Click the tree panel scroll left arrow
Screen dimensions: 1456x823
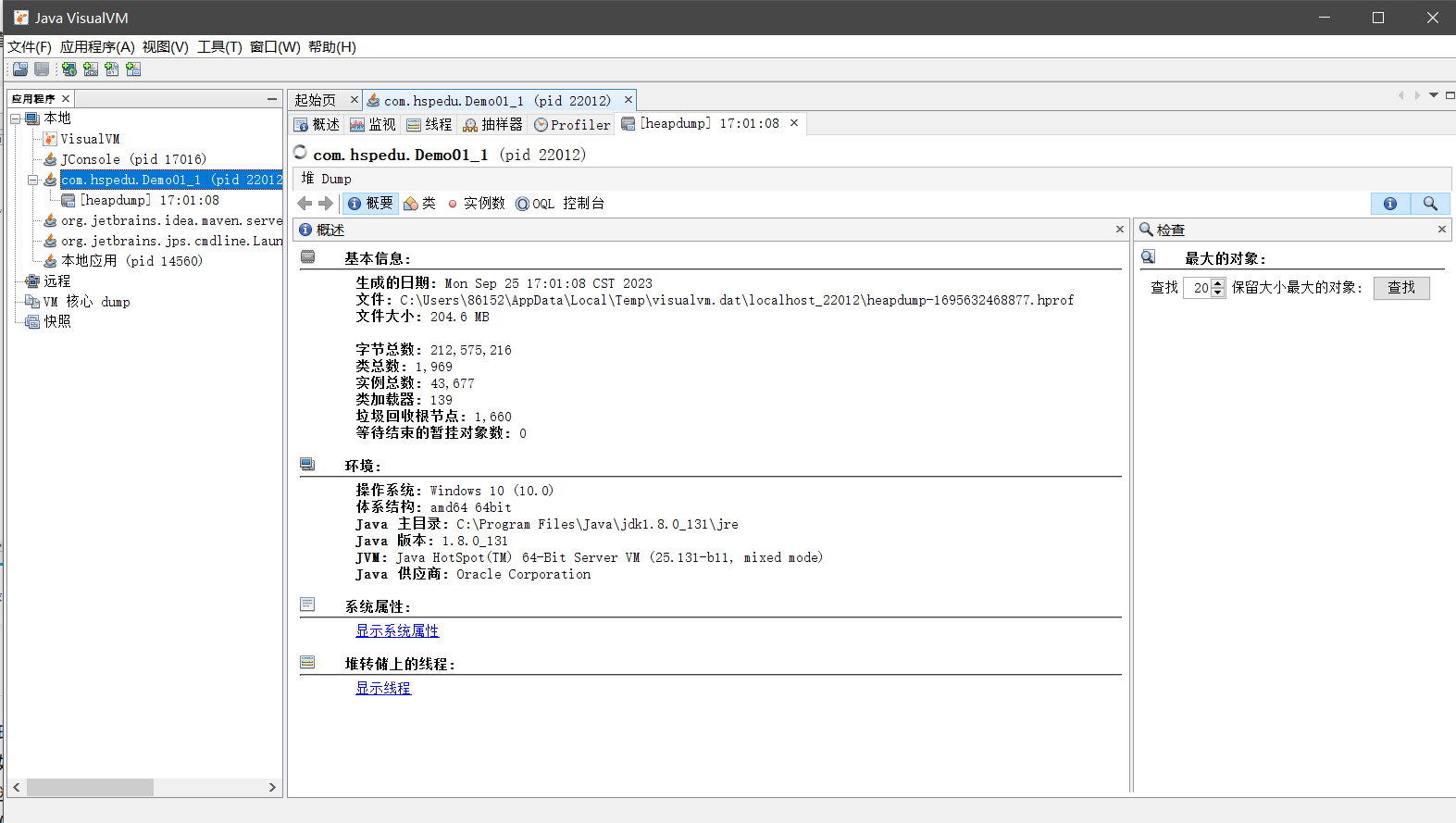coord(17,787)
